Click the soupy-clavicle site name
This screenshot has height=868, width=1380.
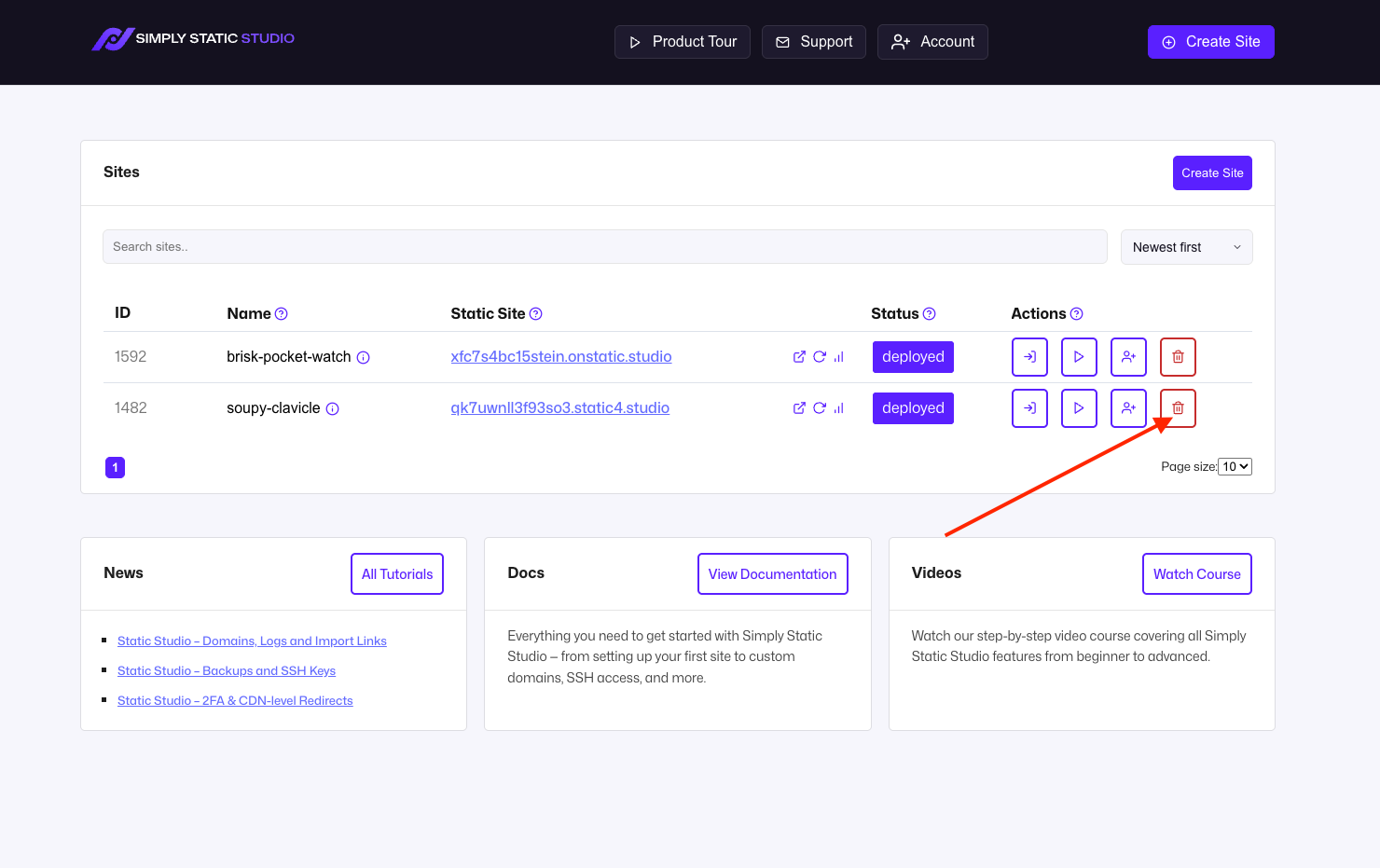tap(273, 408)
